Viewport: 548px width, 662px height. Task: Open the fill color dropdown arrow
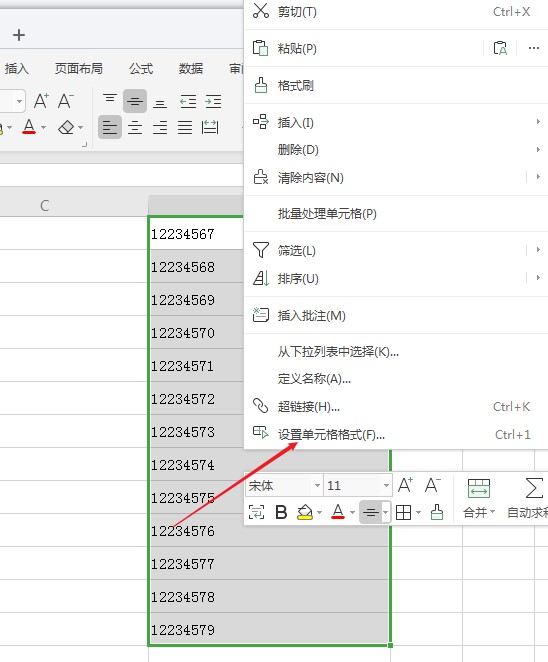coord(319,513)
